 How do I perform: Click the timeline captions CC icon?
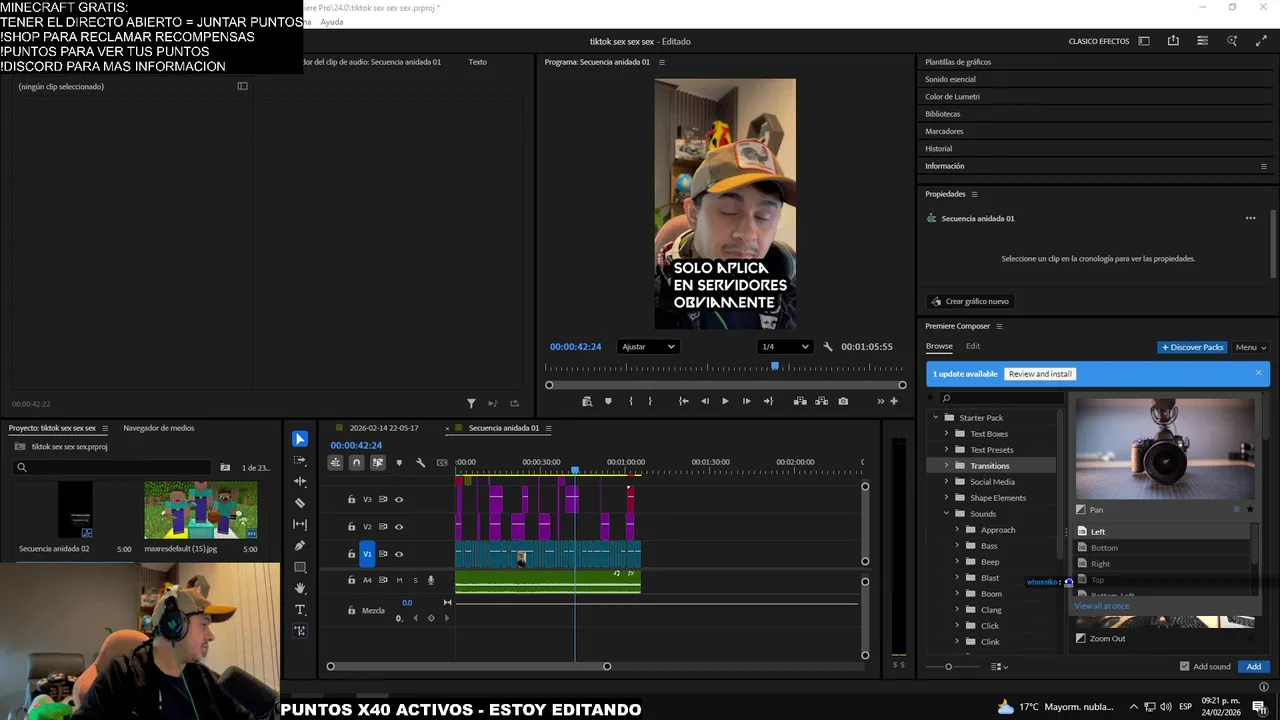pos(442,462)
